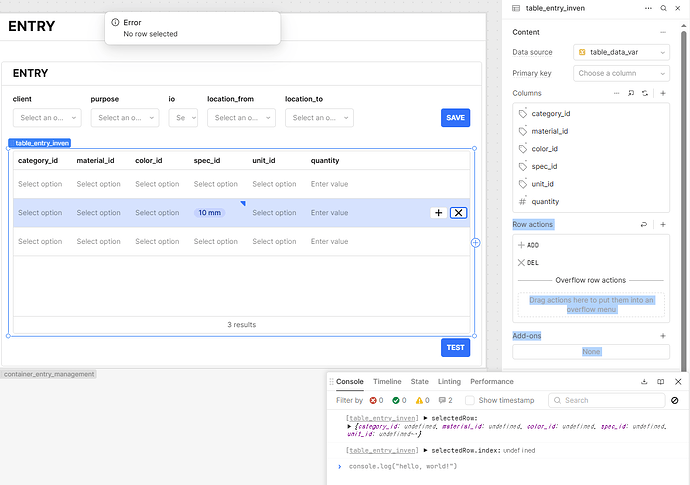Open the io select dropdown
Image resolution: width=690 pixels, height=485 pixels.
click(184, 118)
